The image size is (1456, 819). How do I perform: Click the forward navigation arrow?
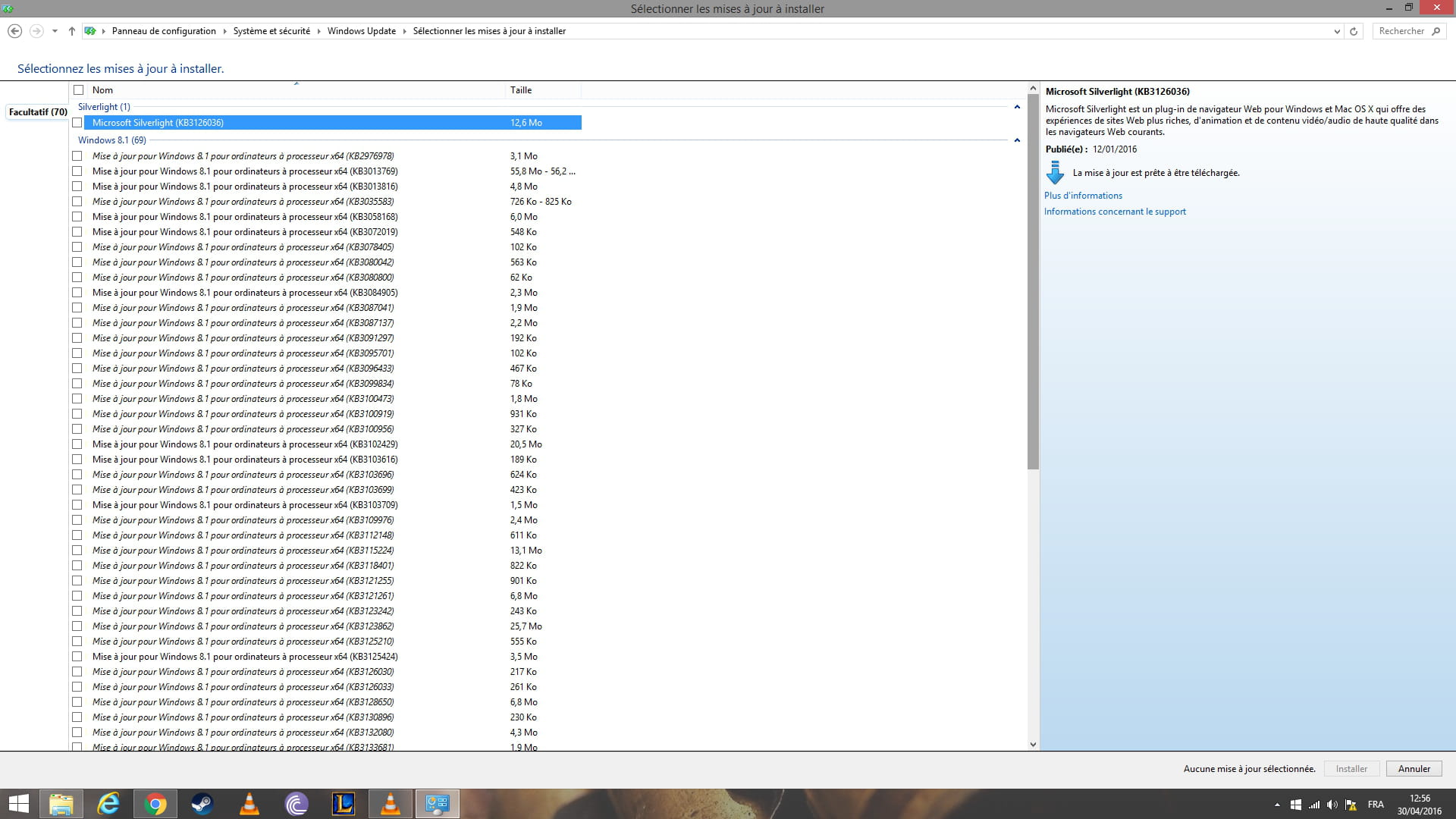(36, 31)
